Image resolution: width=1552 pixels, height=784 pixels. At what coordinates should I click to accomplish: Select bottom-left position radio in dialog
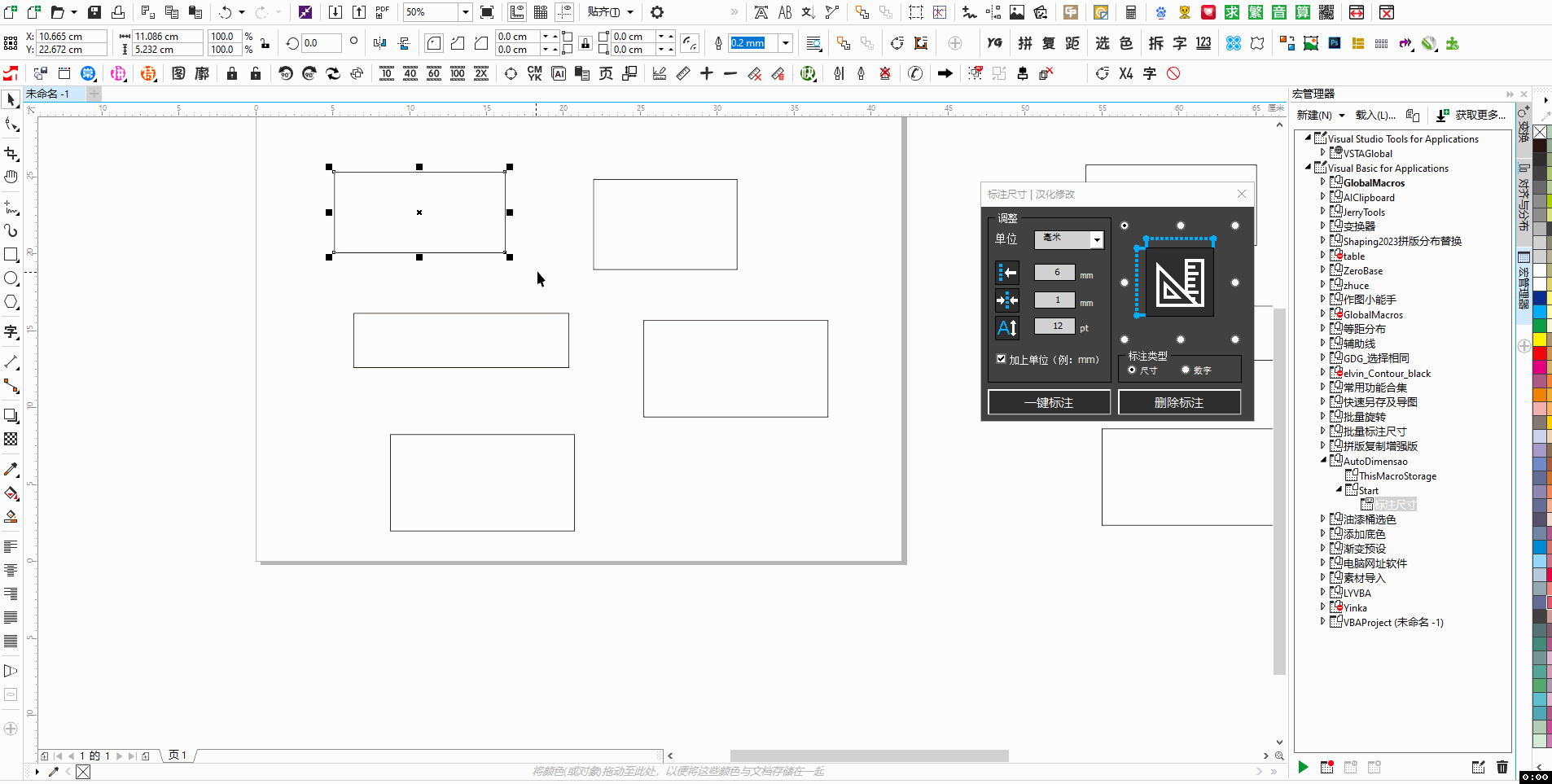pyautogui.click(x=1125, y=339)
